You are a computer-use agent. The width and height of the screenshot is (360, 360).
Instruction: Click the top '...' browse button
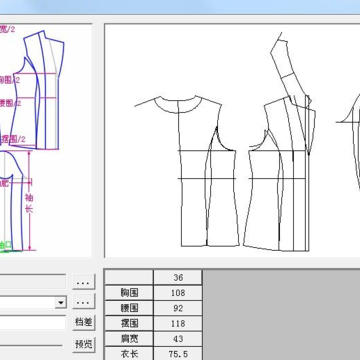(84, 282)
